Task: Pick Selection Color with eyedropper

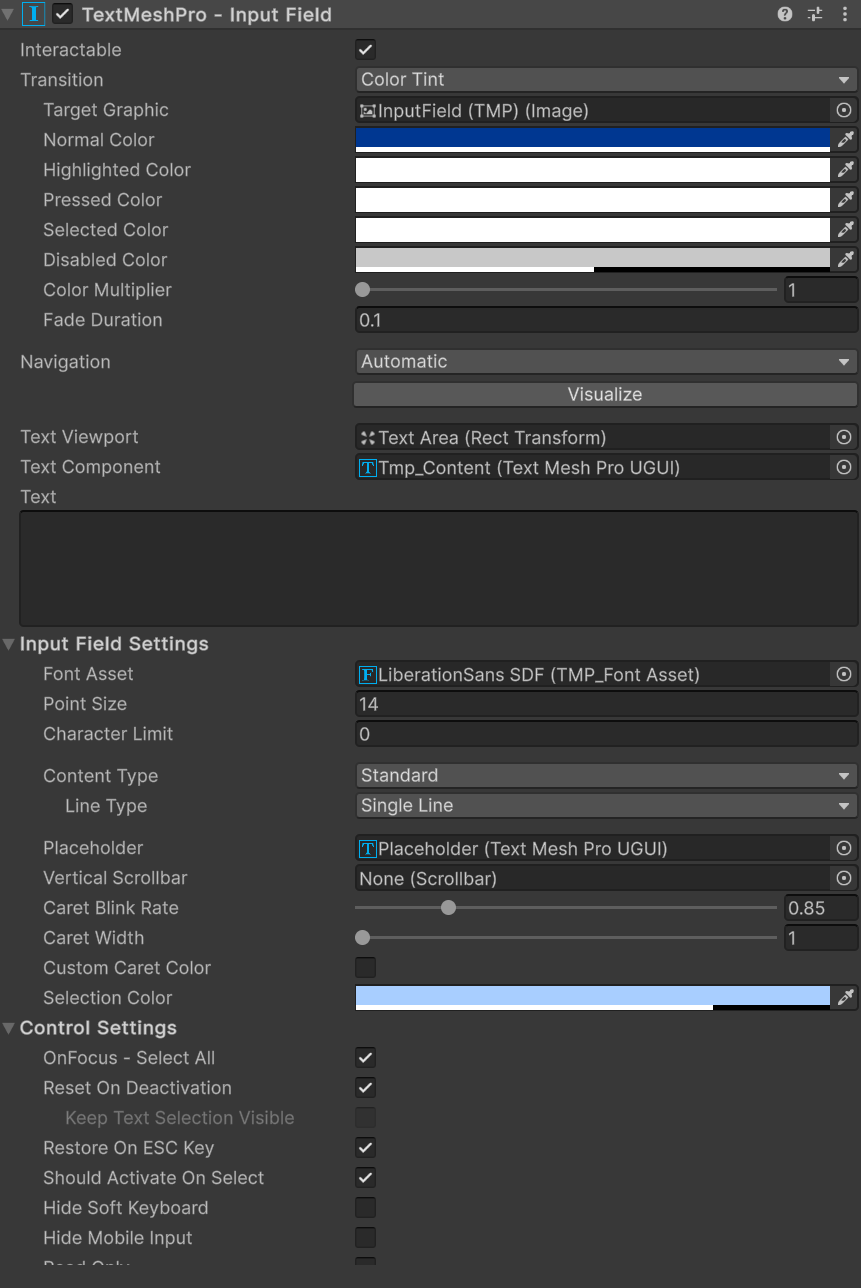Action: point(845,998)
